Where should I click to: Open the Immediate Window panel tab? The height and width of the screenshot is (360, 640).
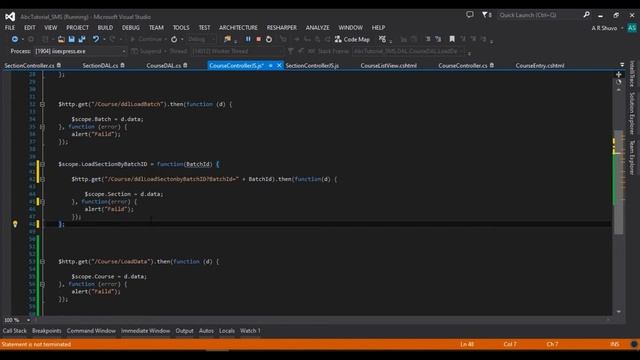[145, 331]
